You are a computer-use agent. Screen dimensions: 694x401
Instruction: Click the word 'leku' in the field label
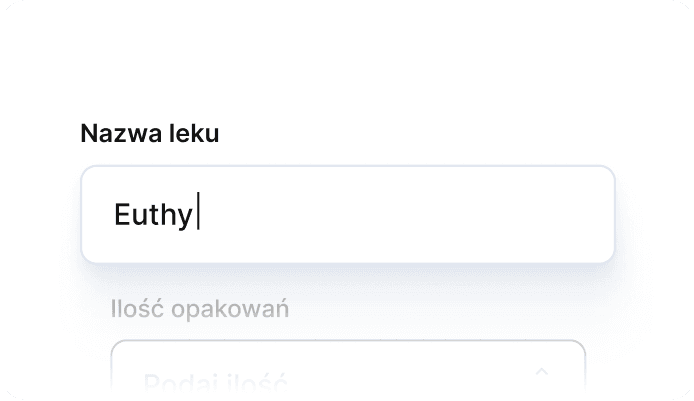[x=194, y=134]
